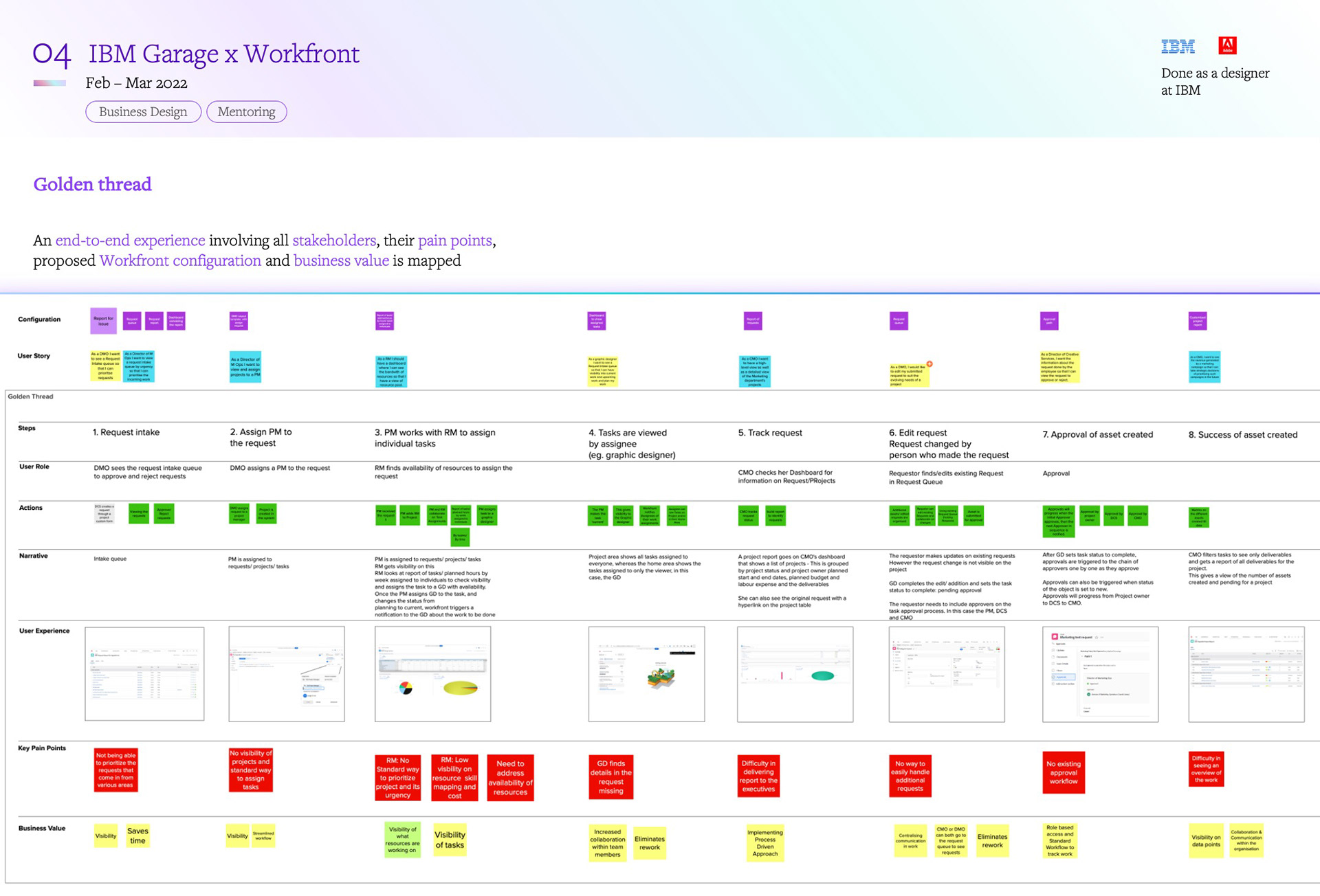Click 'GD finds details in the request missing' note
1320x896 pixels.
point(610,777)
